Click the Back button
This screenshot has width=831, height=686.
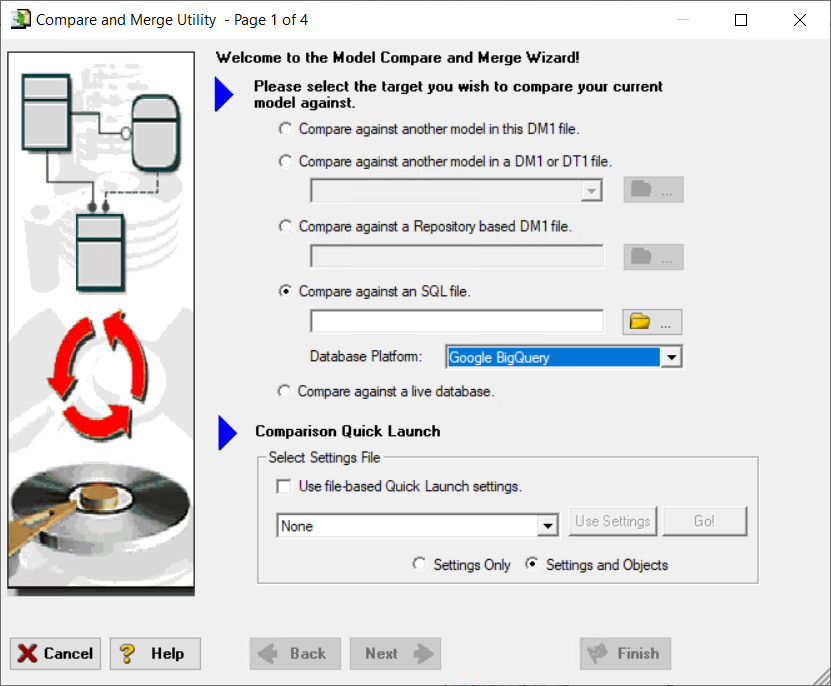[x=295, y=653]
